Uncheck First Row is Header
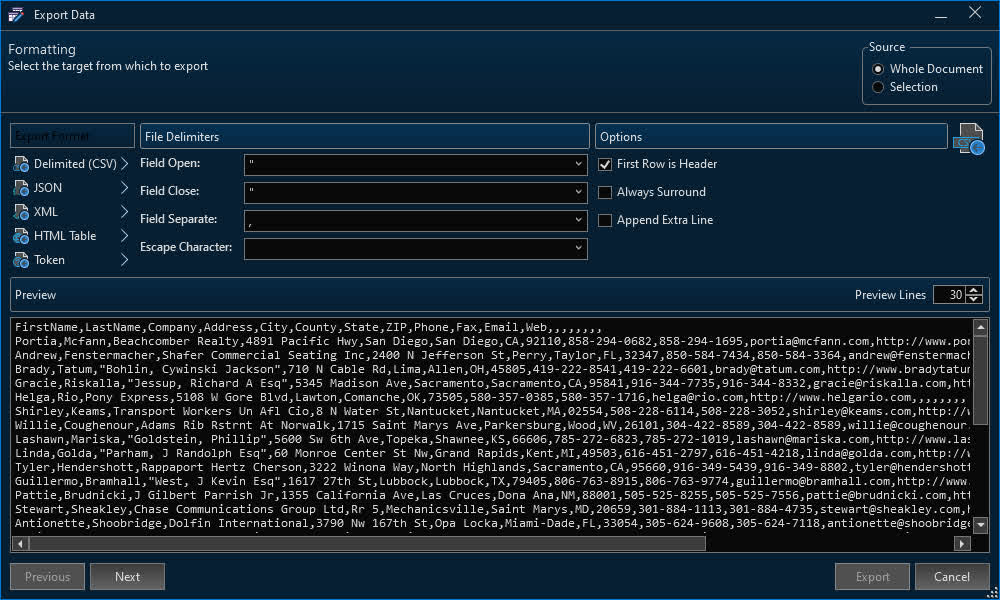Image resolution: width=1000 pixels, height=600 pixels. pyautogui.click(x=605, y=164)
